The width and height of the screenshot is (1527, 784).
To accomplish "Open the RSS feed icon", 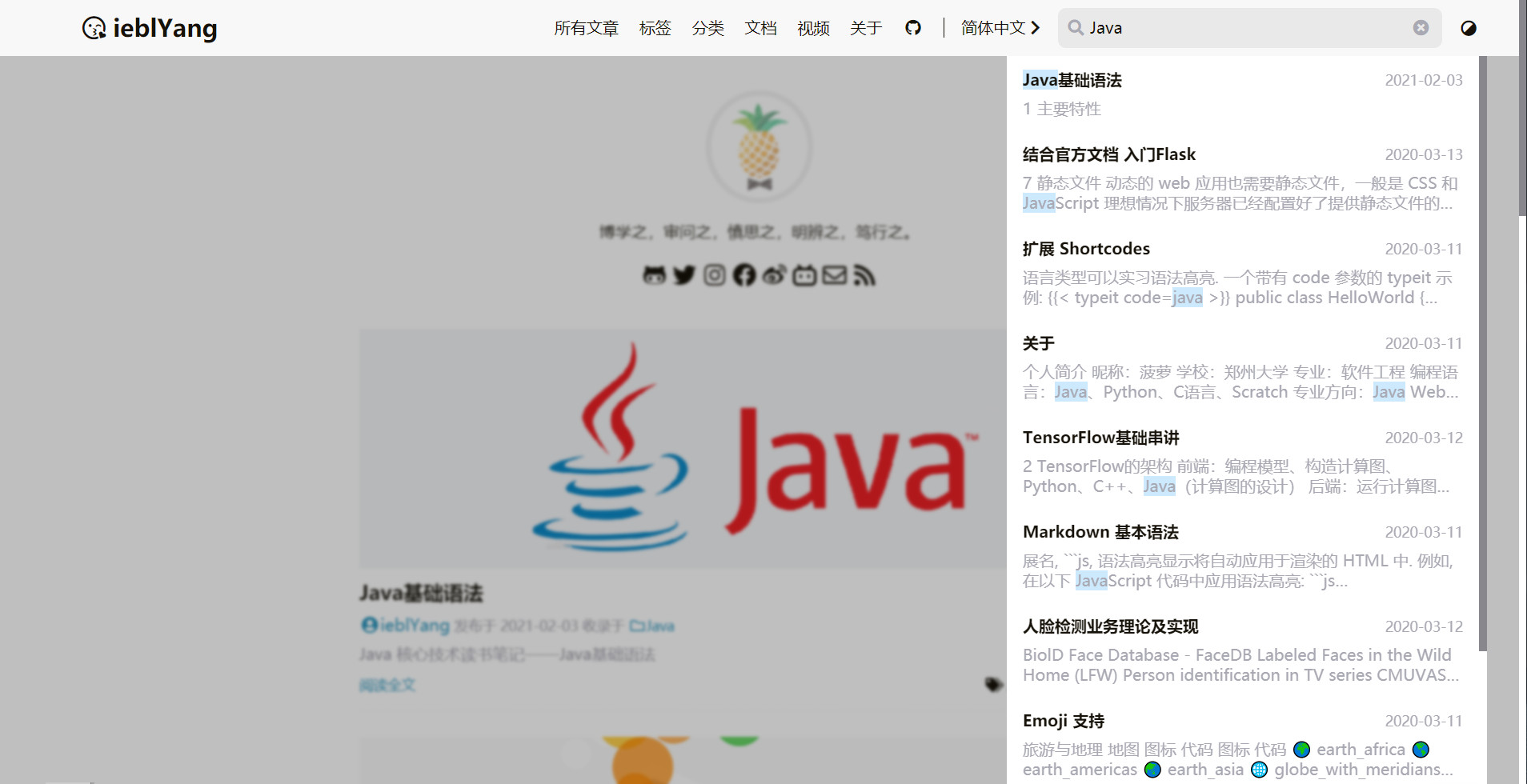I will coord(864,275).
